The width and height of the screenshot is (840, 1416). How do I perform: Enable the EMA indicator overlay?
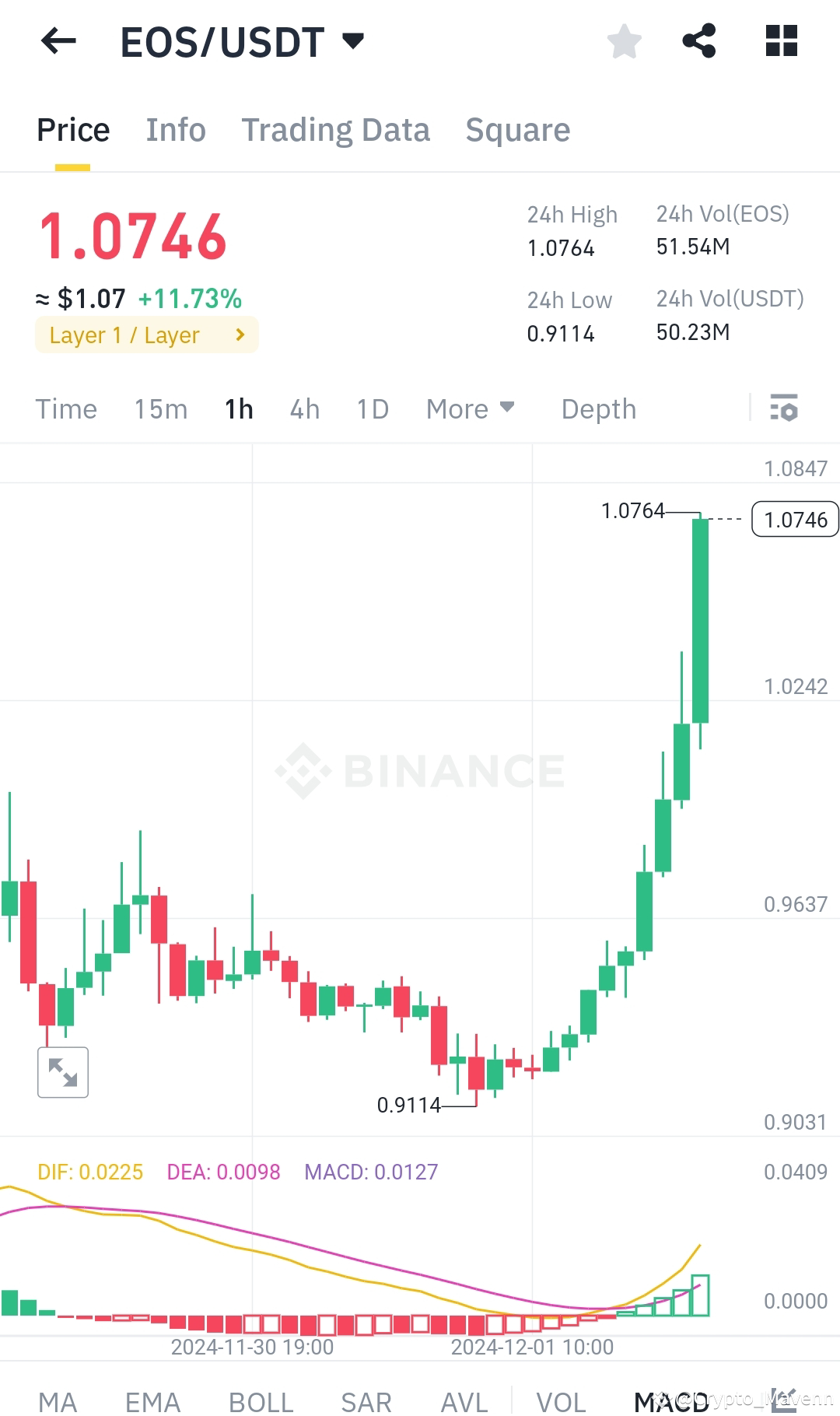(152, 1398)
